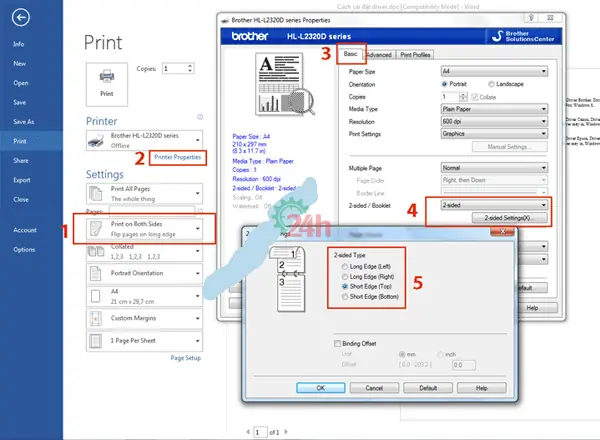The width and height of the screenshot is (600, 440).
Task: Open the Print All Pages dropdown
Action: tap(144, 194)
